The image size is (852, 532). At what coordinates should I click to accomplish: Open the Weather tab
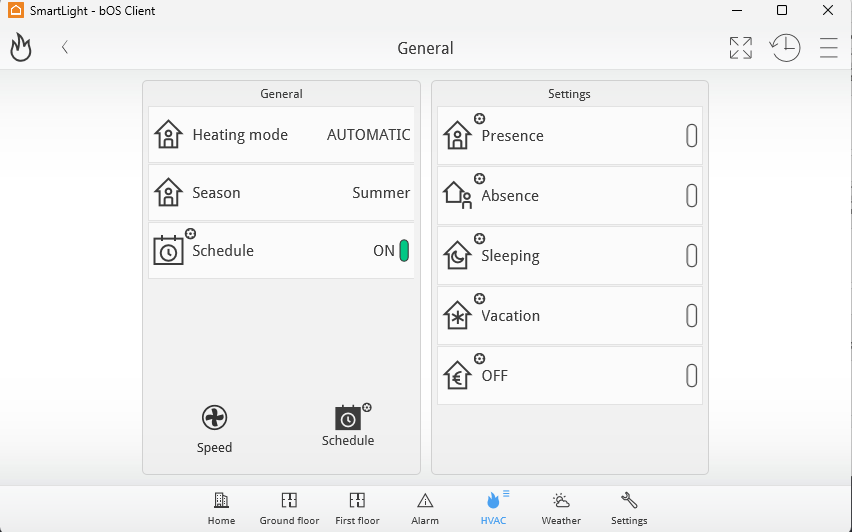(561, 509)
